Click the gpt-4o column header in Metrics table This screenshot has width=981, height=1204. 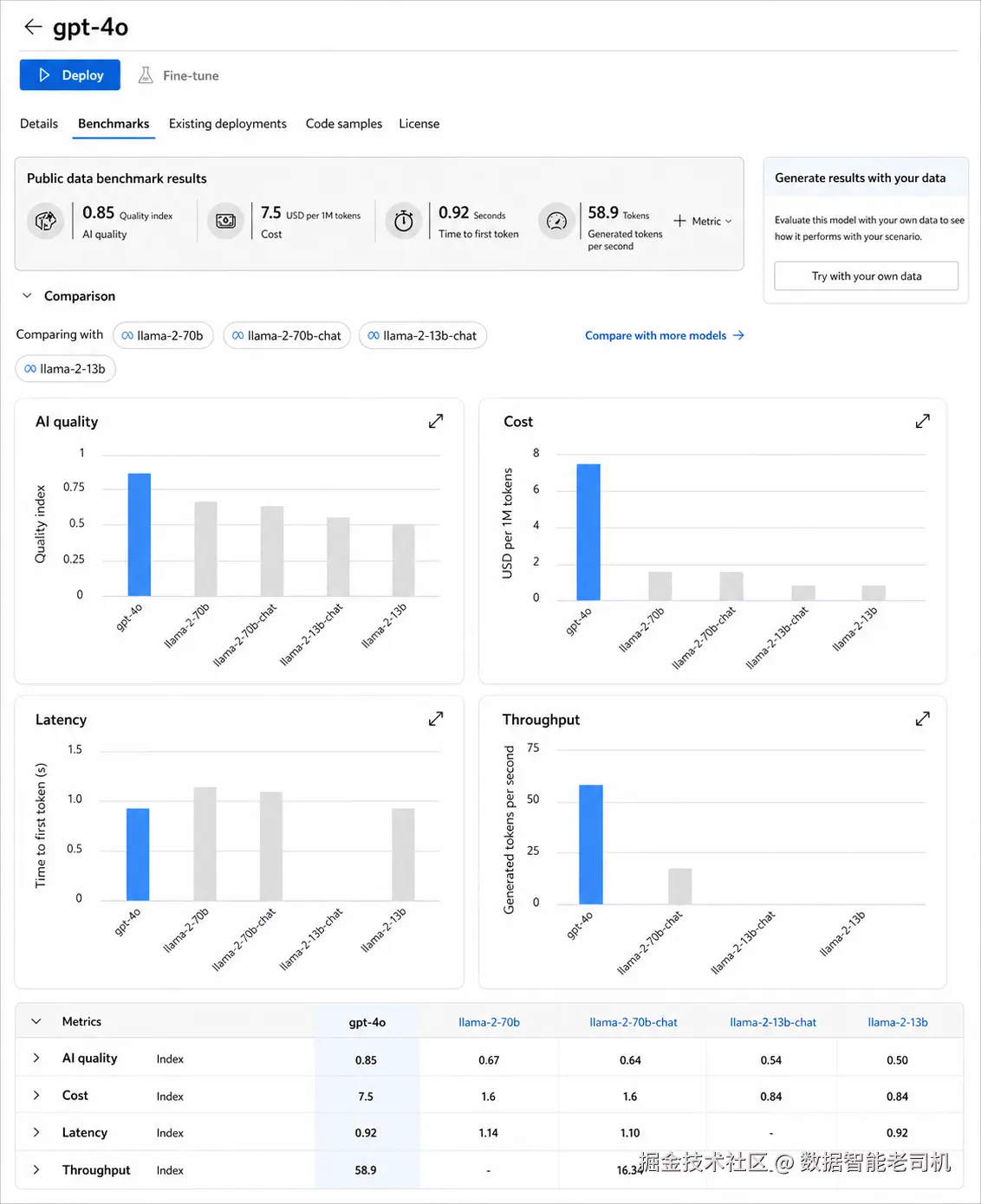[367, 1022]
